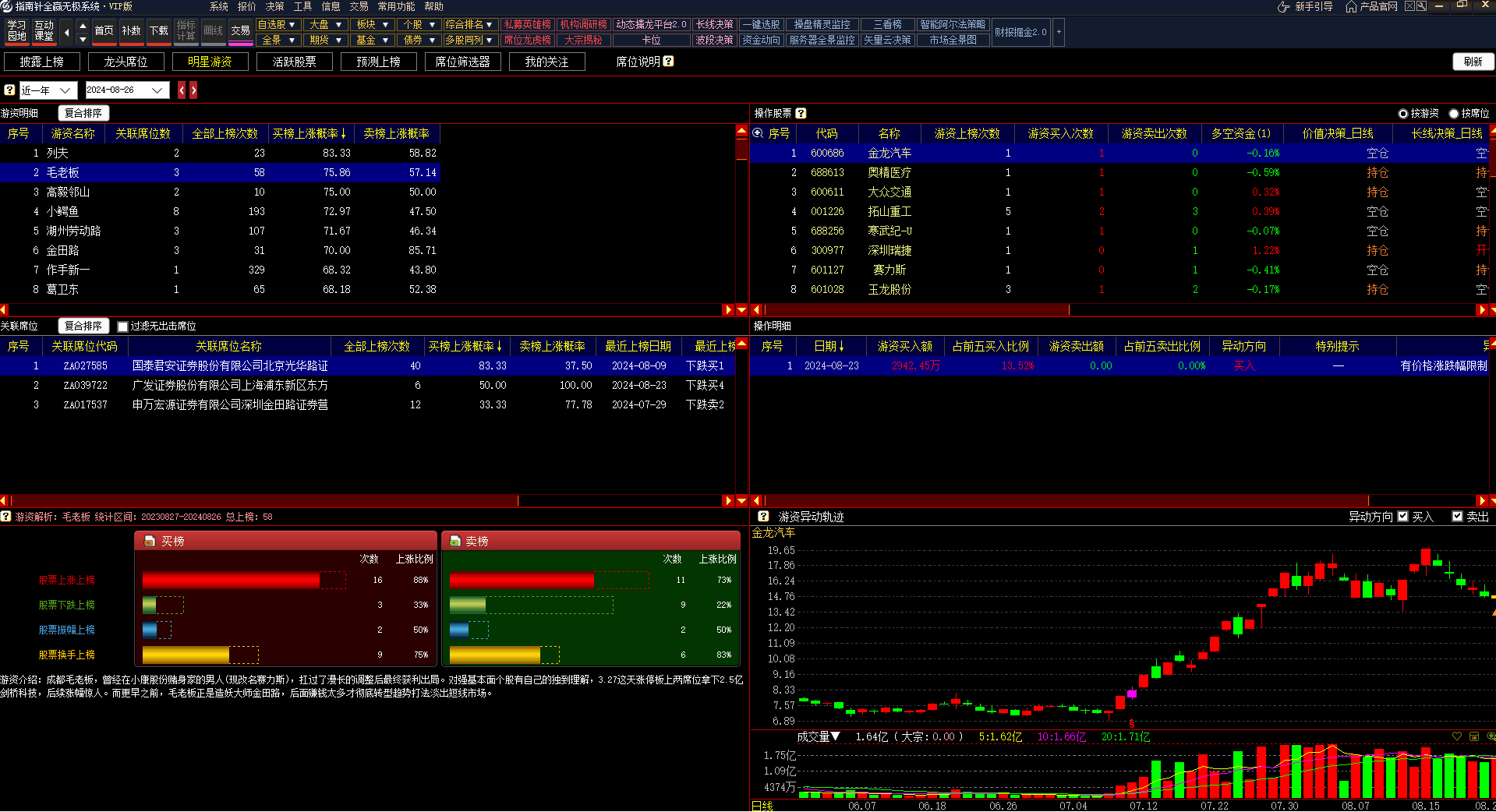1496x812 pixels.
Task: Click the previous-date red arrow icon
Action: (x=182, y=90)
